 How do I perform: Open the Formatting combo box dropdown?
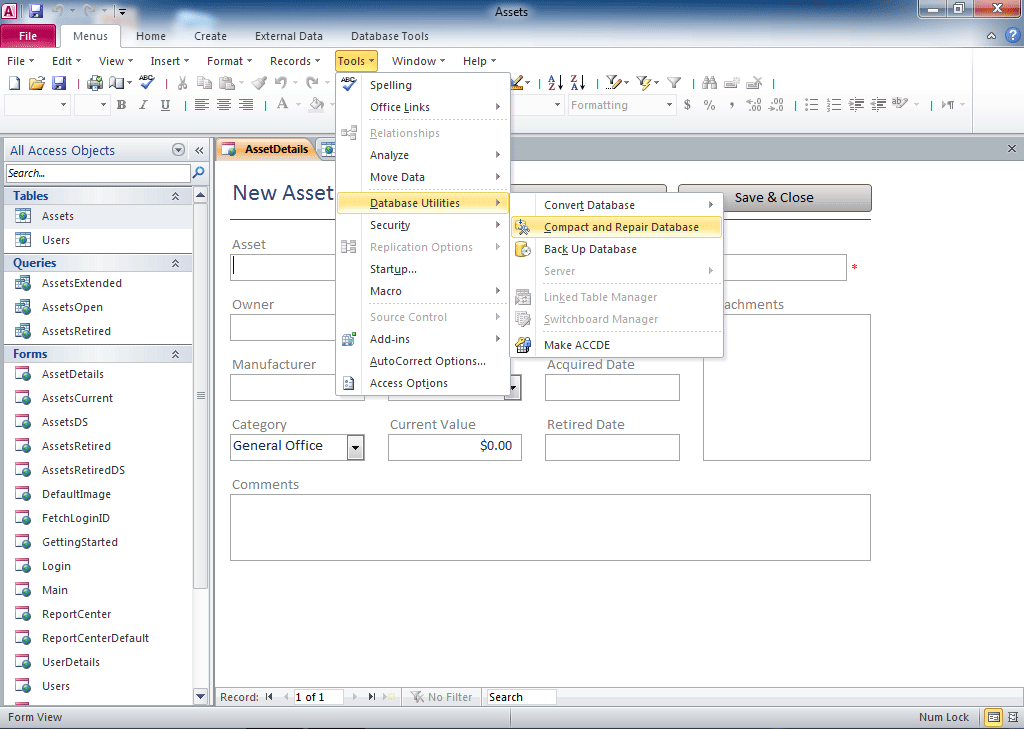tap(669, 105)
